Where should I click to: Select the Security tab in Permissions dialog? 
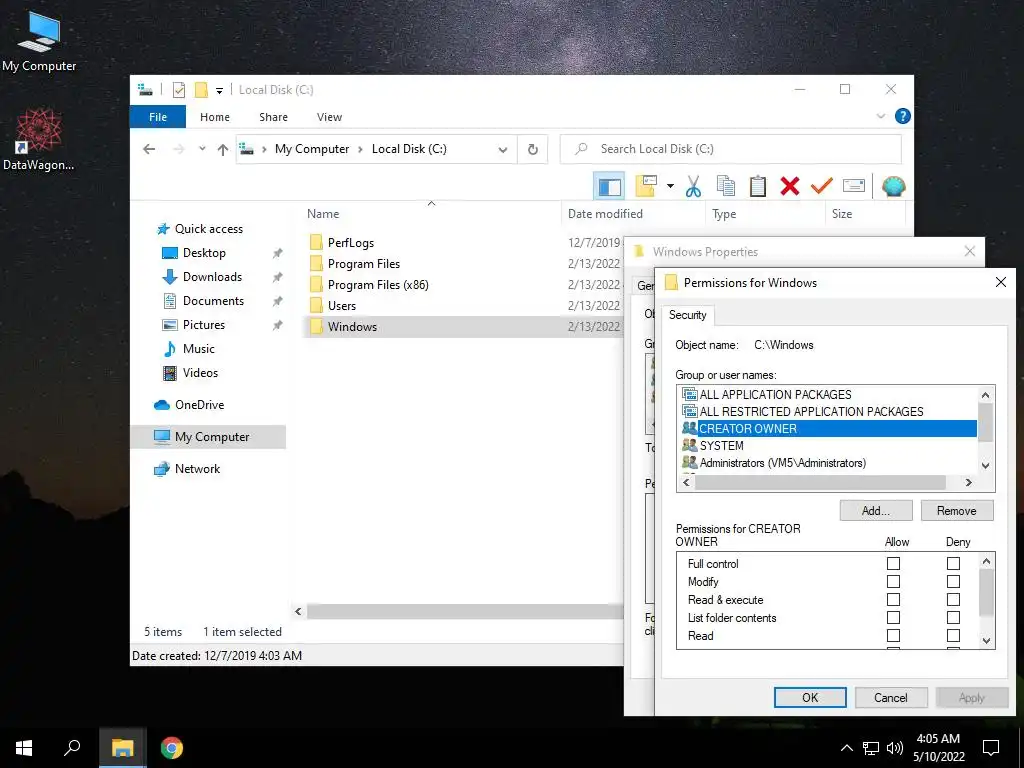[x=688, y=315]
